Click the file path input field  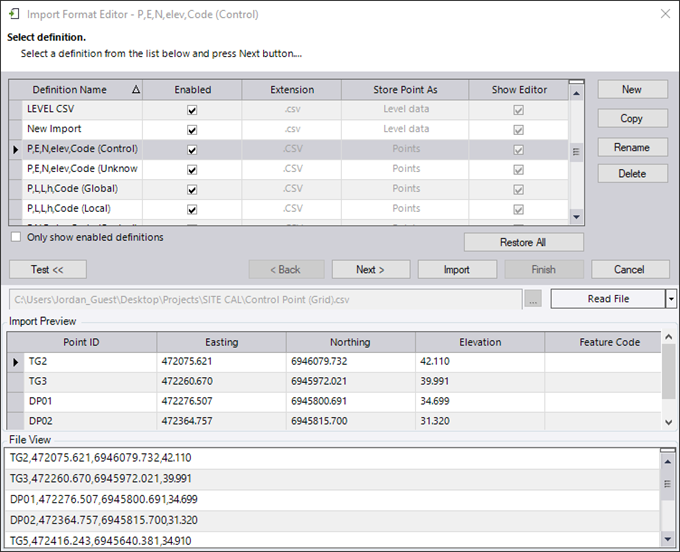tap(265, 300)
